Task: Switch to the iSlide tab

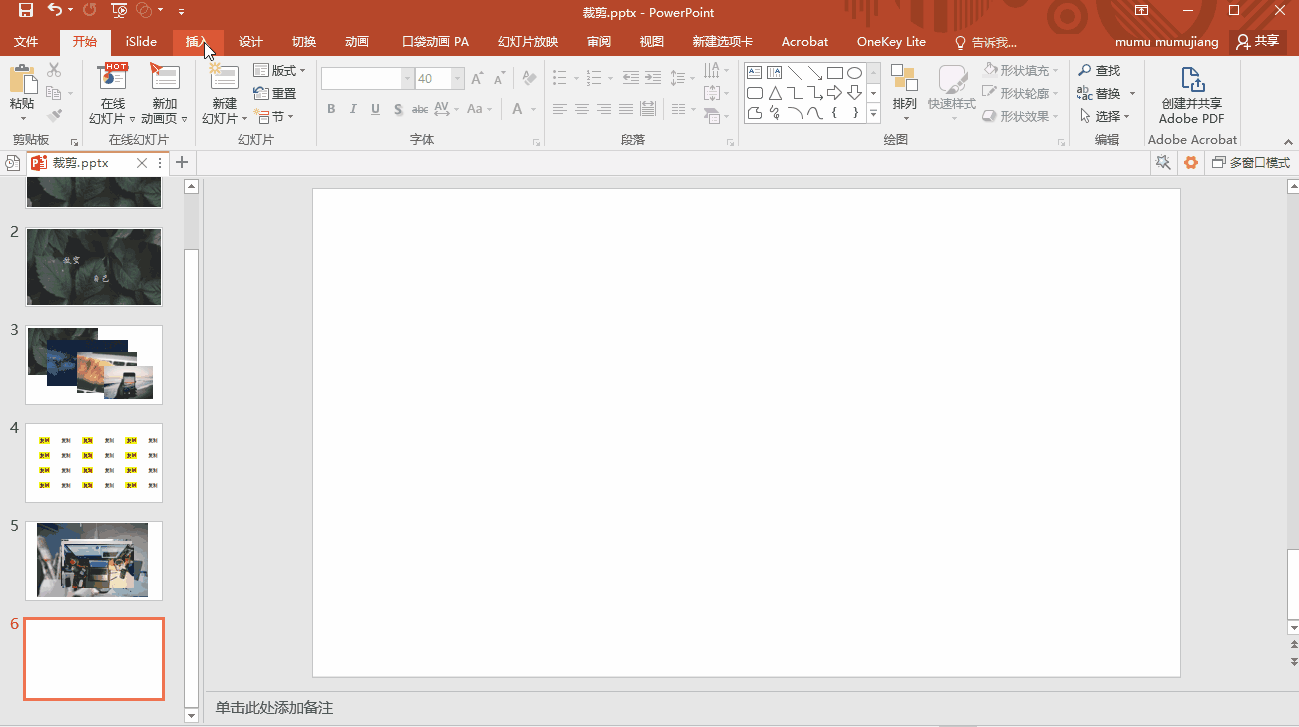Action: click(141, 42)
